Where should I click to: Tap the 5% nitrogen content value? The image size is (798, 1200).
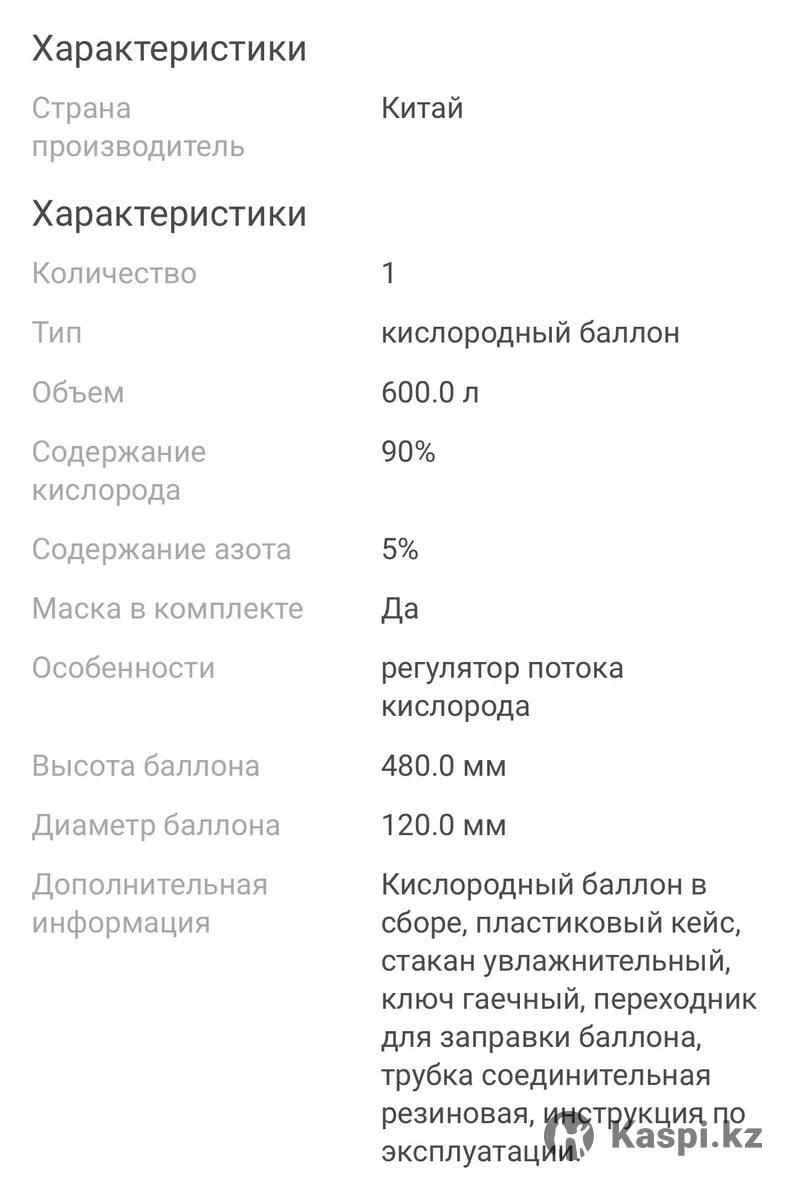[400, 549]
